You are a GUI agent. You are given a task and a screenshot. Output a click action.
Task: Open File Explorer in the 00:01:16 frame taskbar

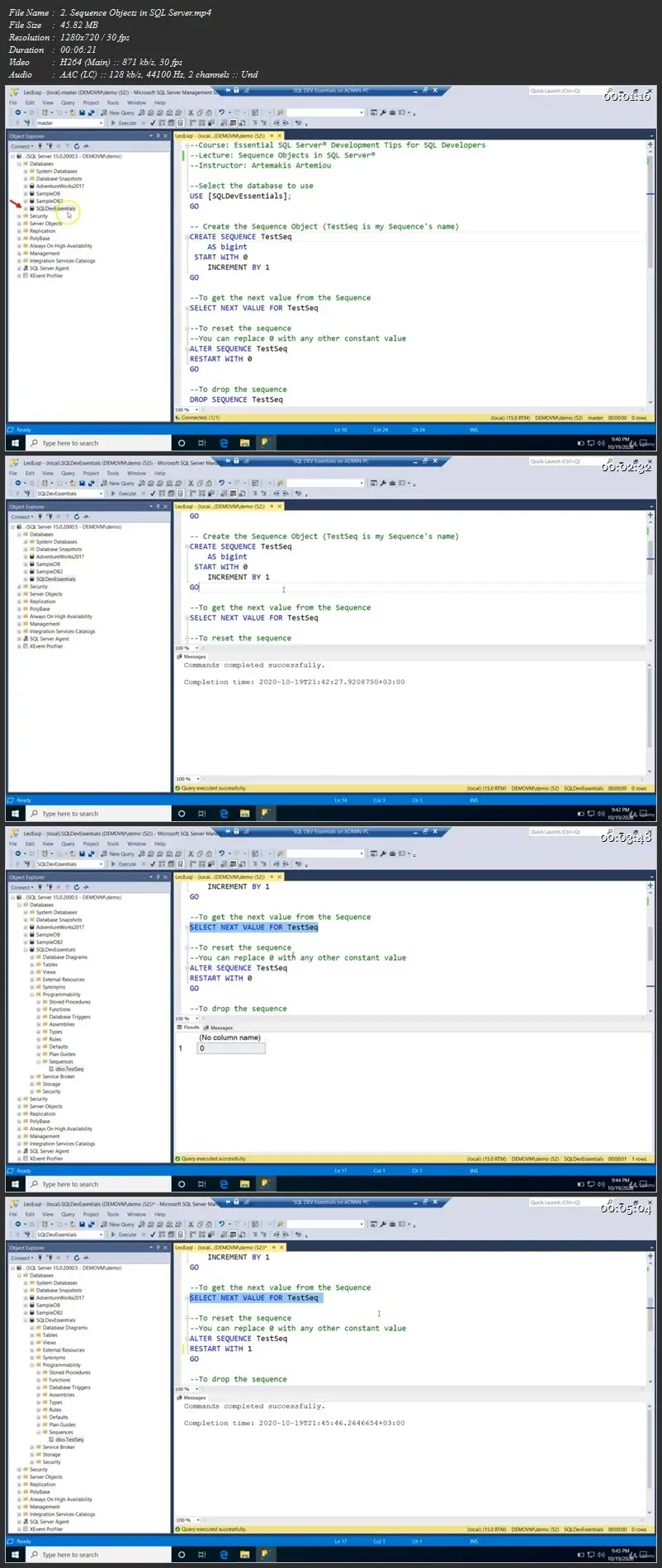click(244, 443)
